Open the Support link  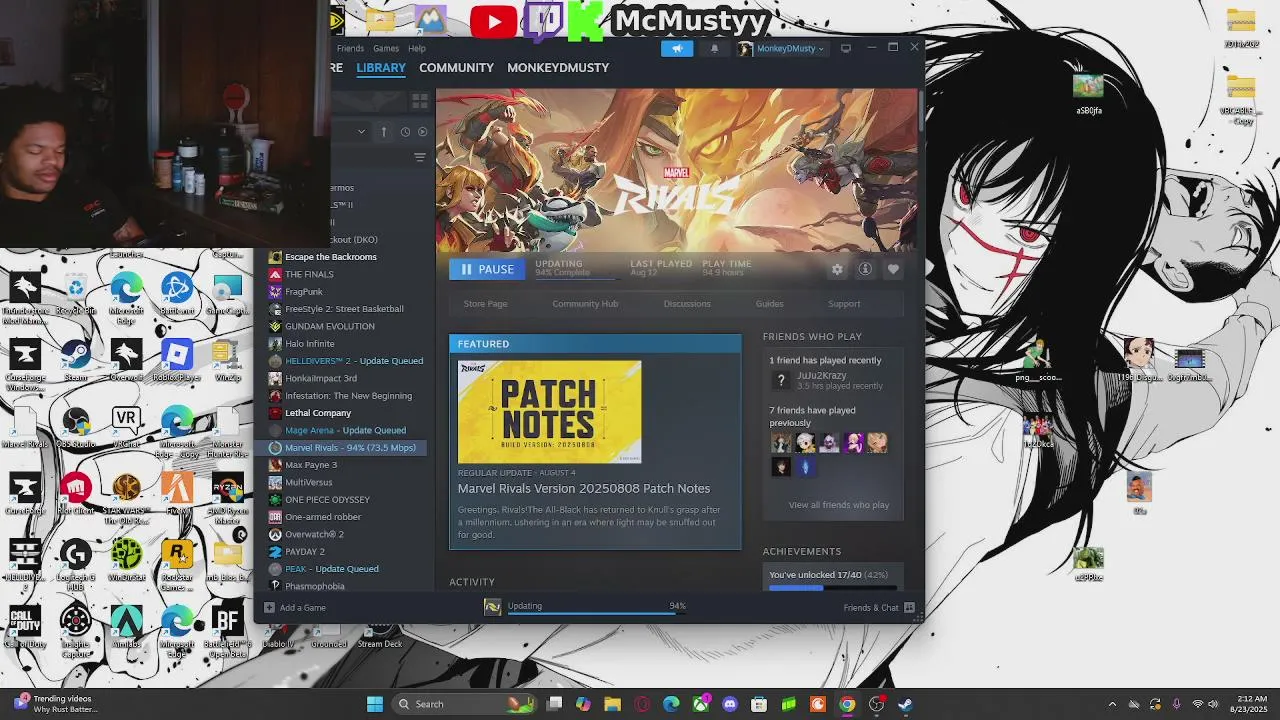tap(844, 303)
